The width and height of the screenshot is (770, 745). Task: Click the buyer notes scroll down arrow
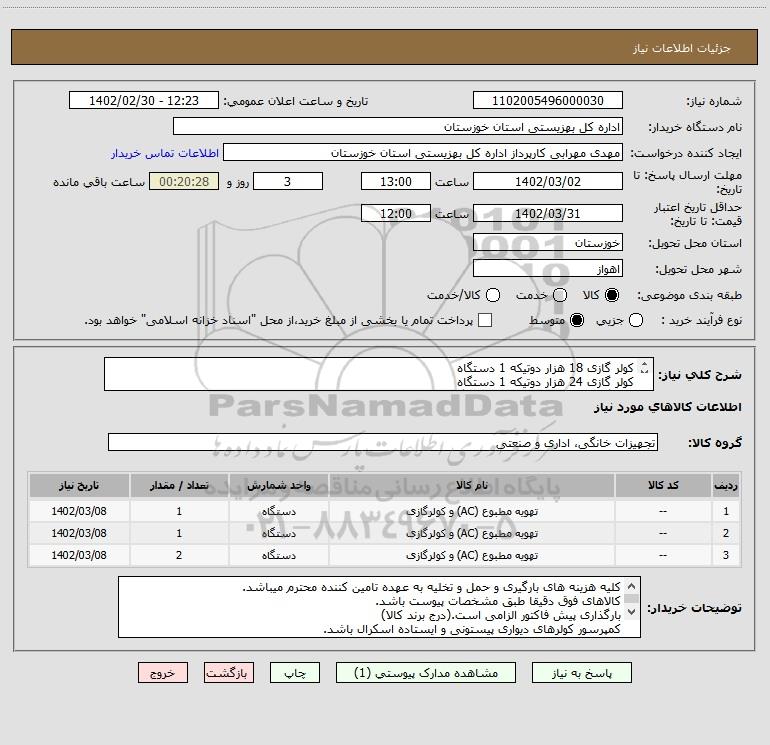pyautogui.click(x=632, y=612)
